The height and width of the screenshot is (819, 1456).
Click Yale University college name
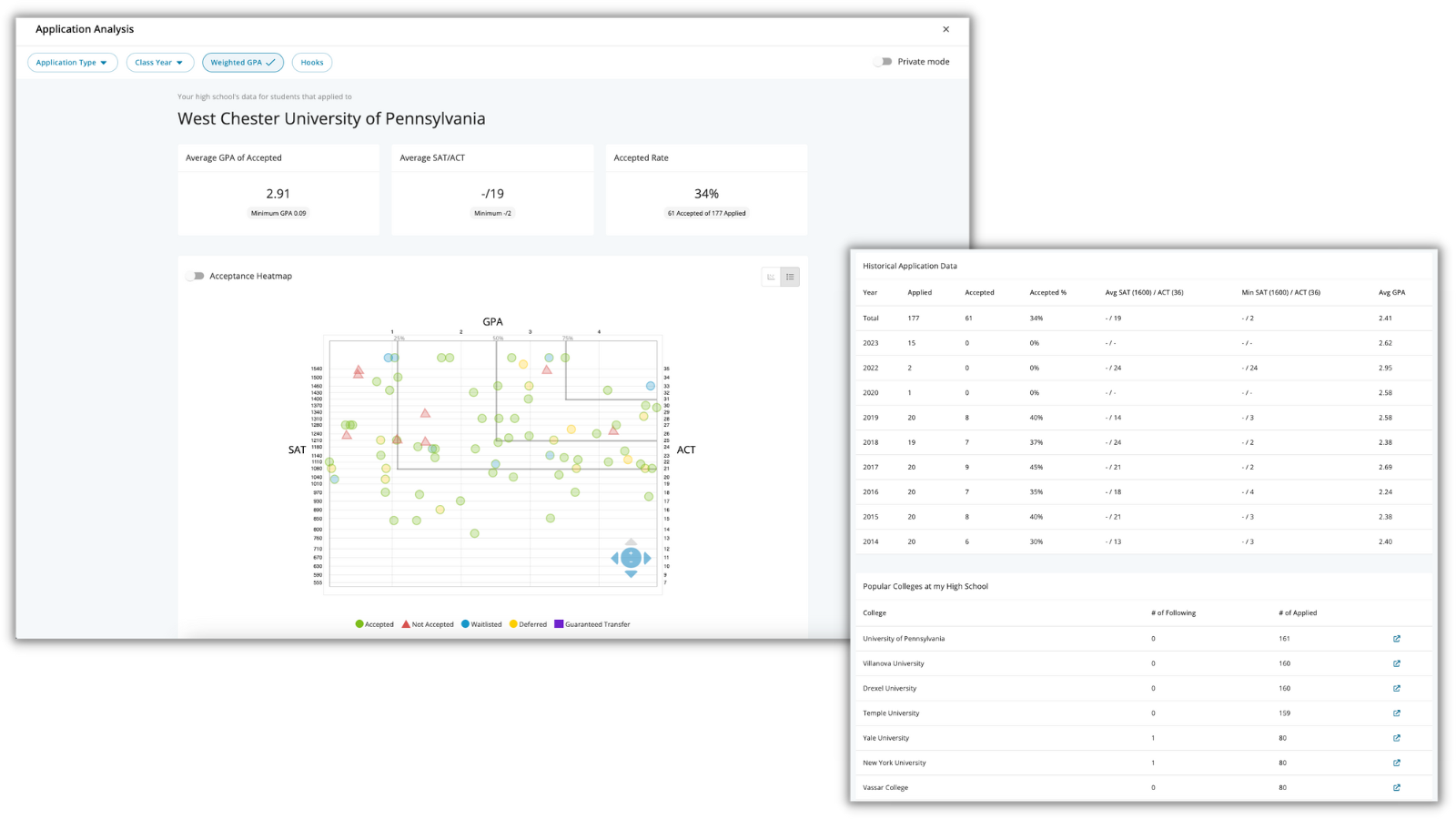[885, 738]
